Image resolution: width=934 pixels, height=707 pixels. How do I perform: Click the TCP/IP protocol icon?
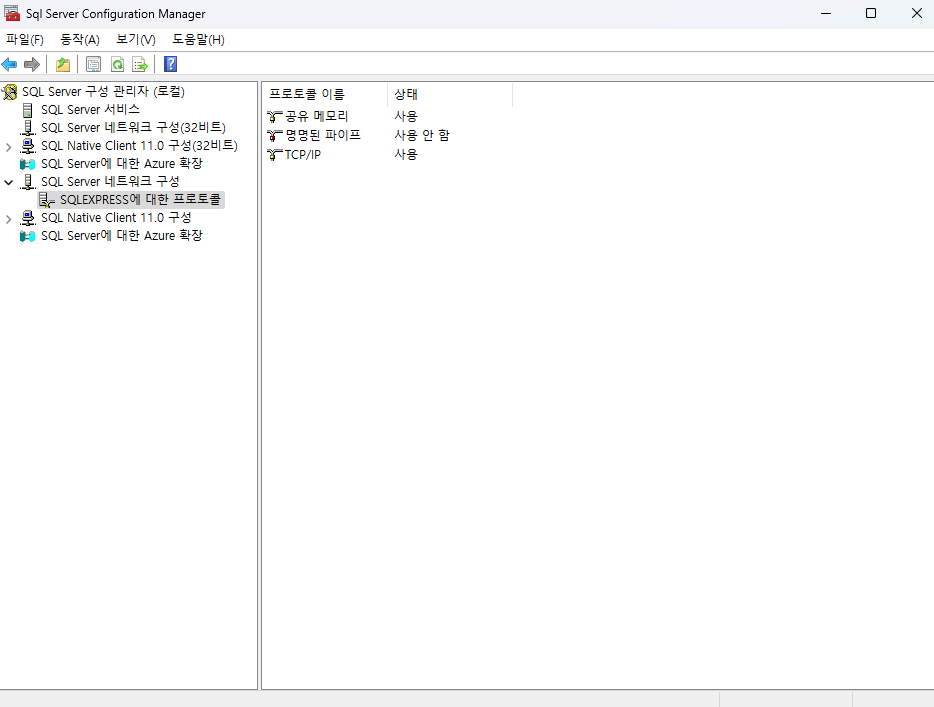(275, 155)
